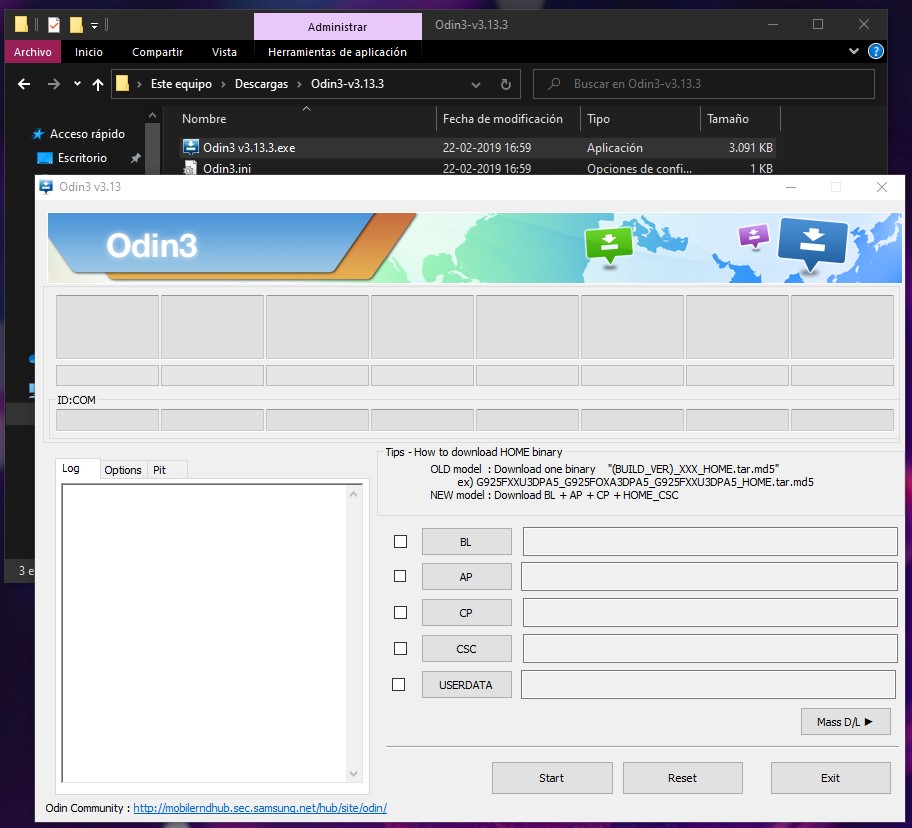Click the Back arrow in File Explorer
Screen dimensions: 912x828
[x=24, y=85]
